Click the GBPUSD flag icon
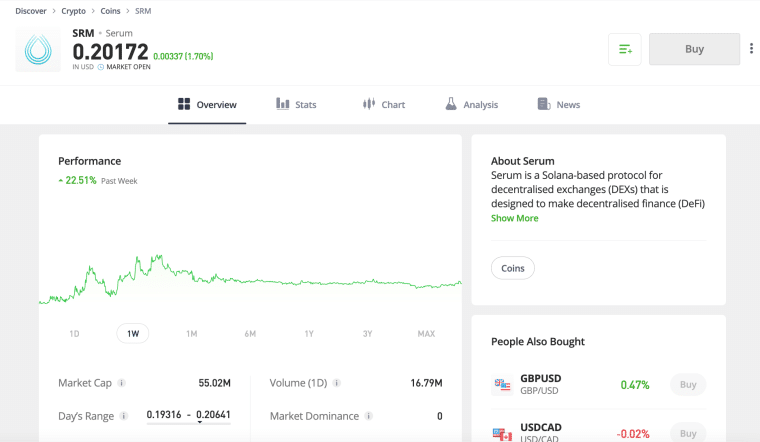 click(502, 385)
